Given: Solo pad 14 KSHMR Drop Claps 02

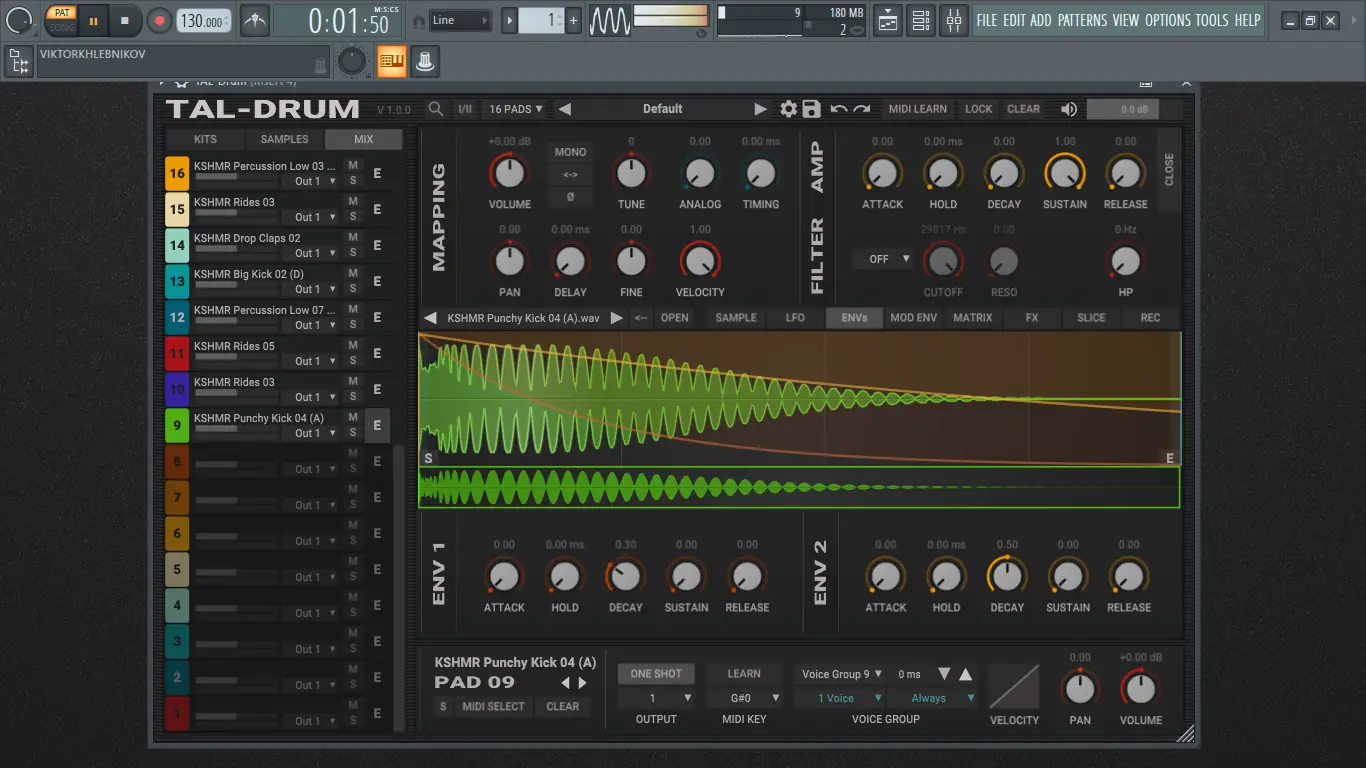Looking at the screenshot, I should [352, 253].
